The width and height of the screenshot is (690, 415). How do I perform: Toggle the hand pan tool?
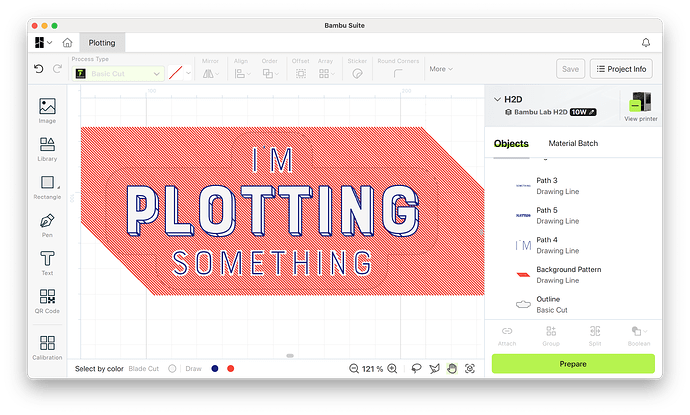pyautogui.click(x=452, y=369)
